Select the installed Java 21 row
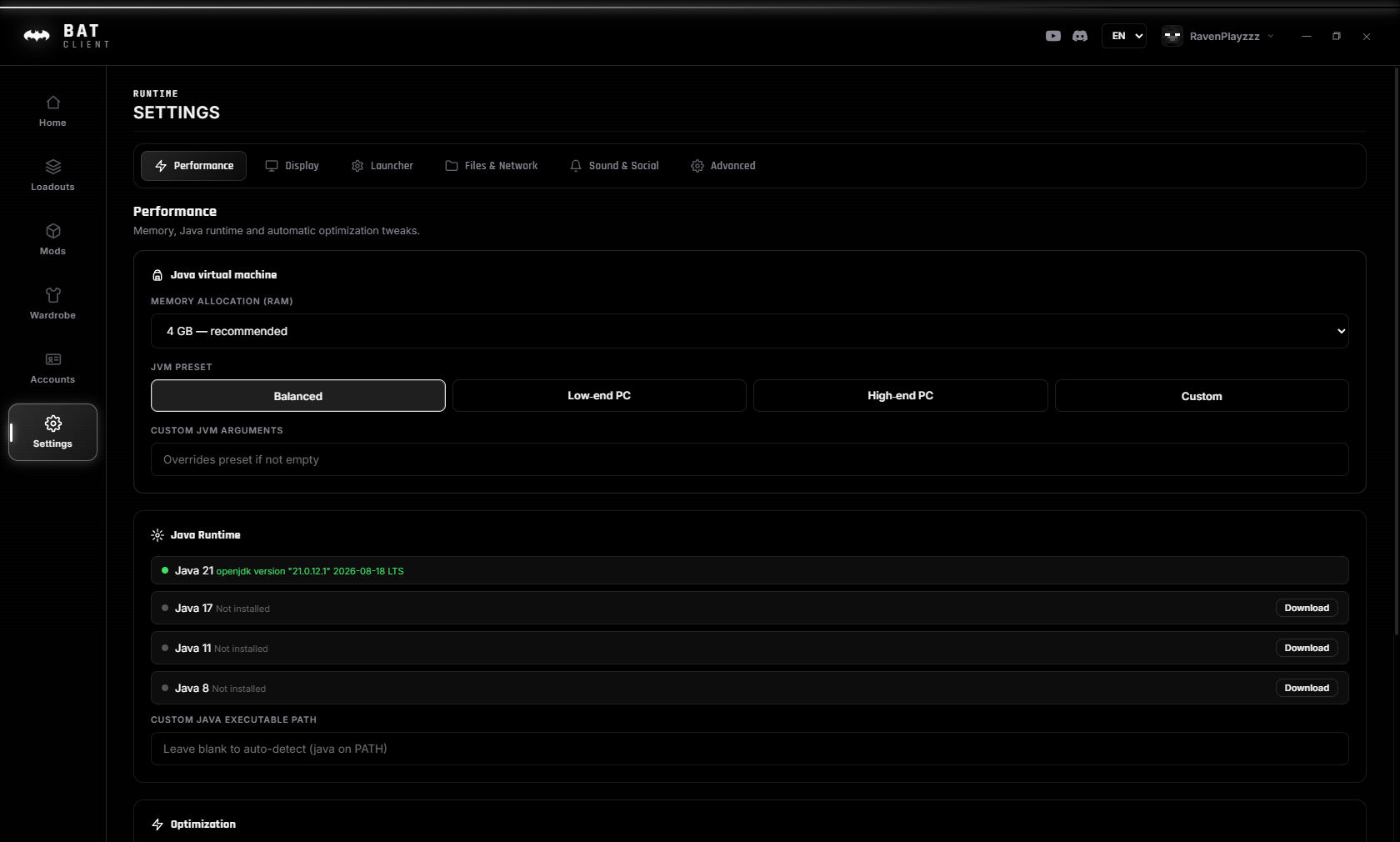This screenshot has height=842, width=1400. tap(750, 570)
